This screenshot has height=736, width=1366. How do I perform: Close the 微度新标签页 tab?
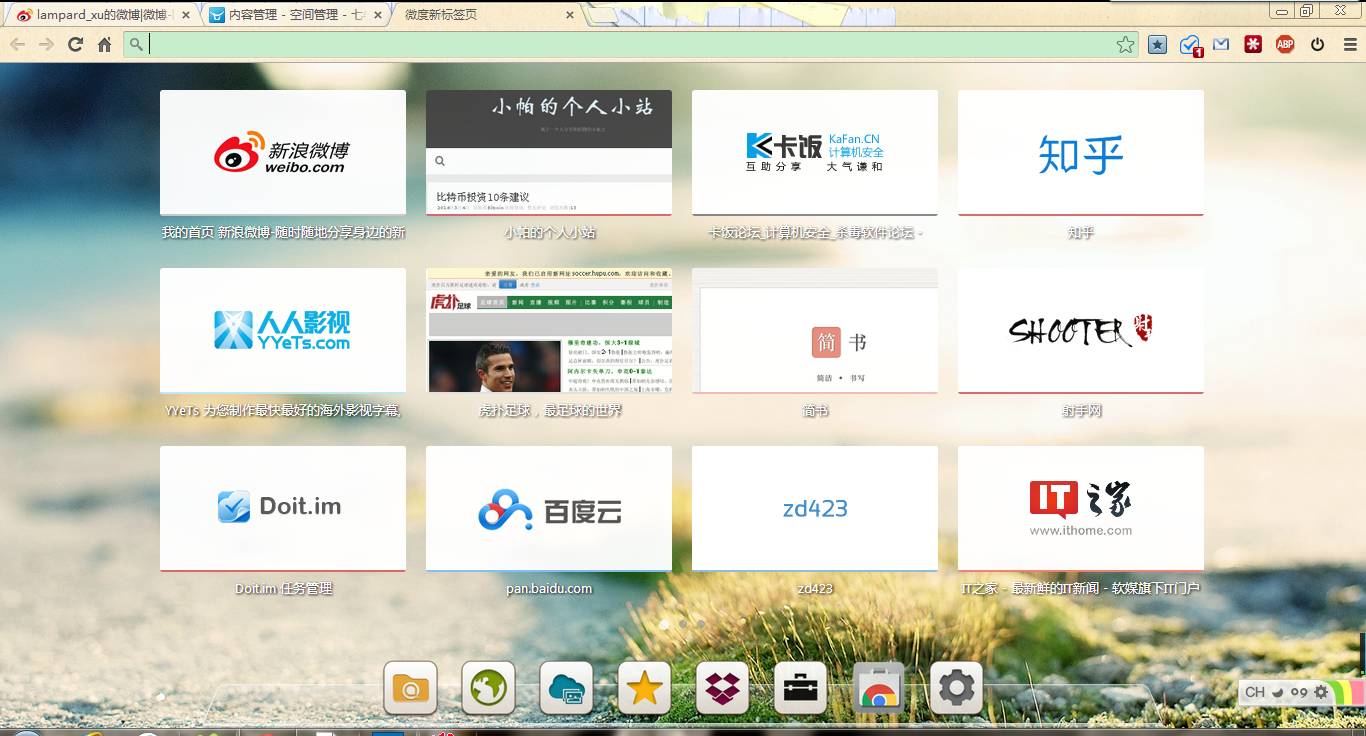tap(570, 15)
